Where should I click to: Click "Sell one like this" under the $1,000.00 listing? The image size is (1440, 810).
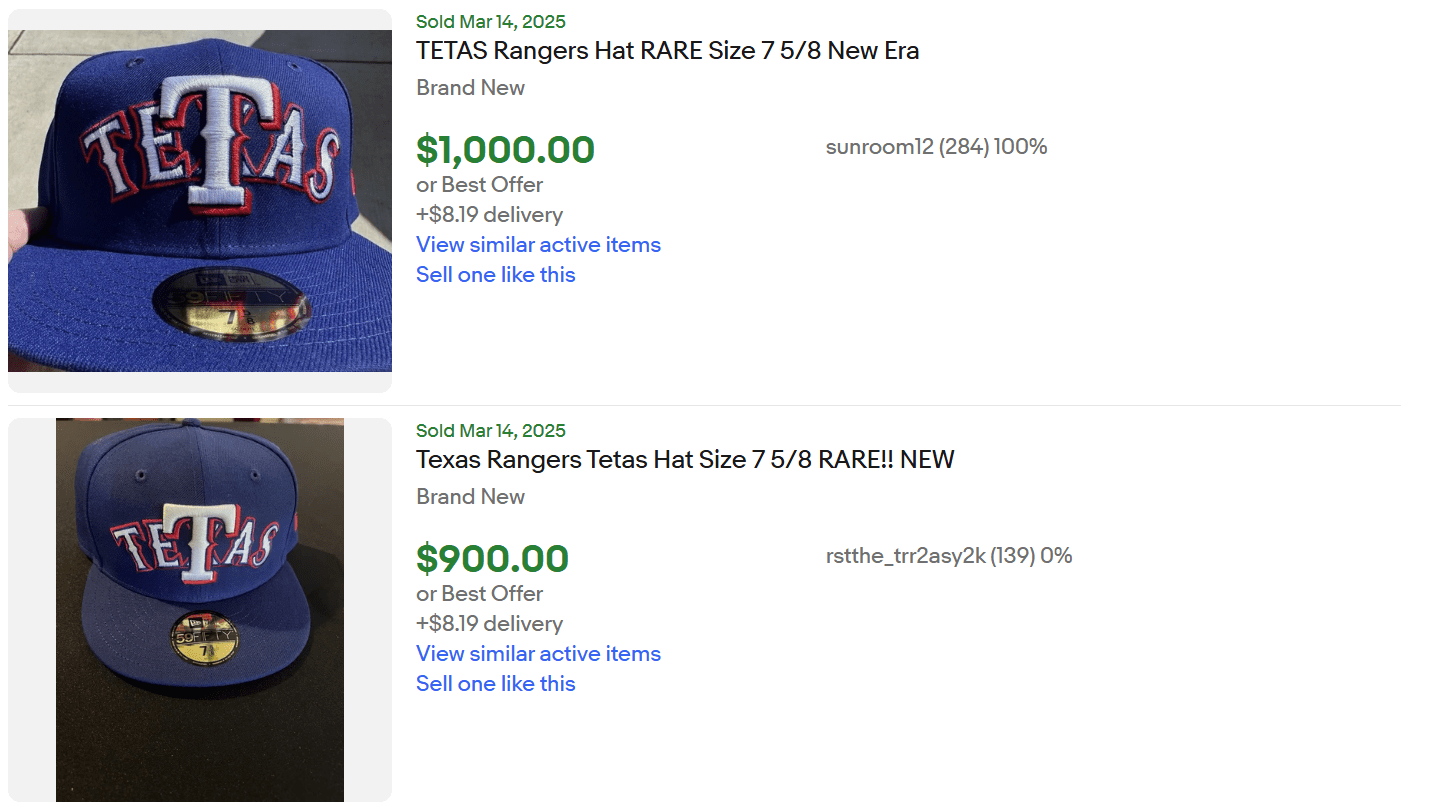(496, 275)
